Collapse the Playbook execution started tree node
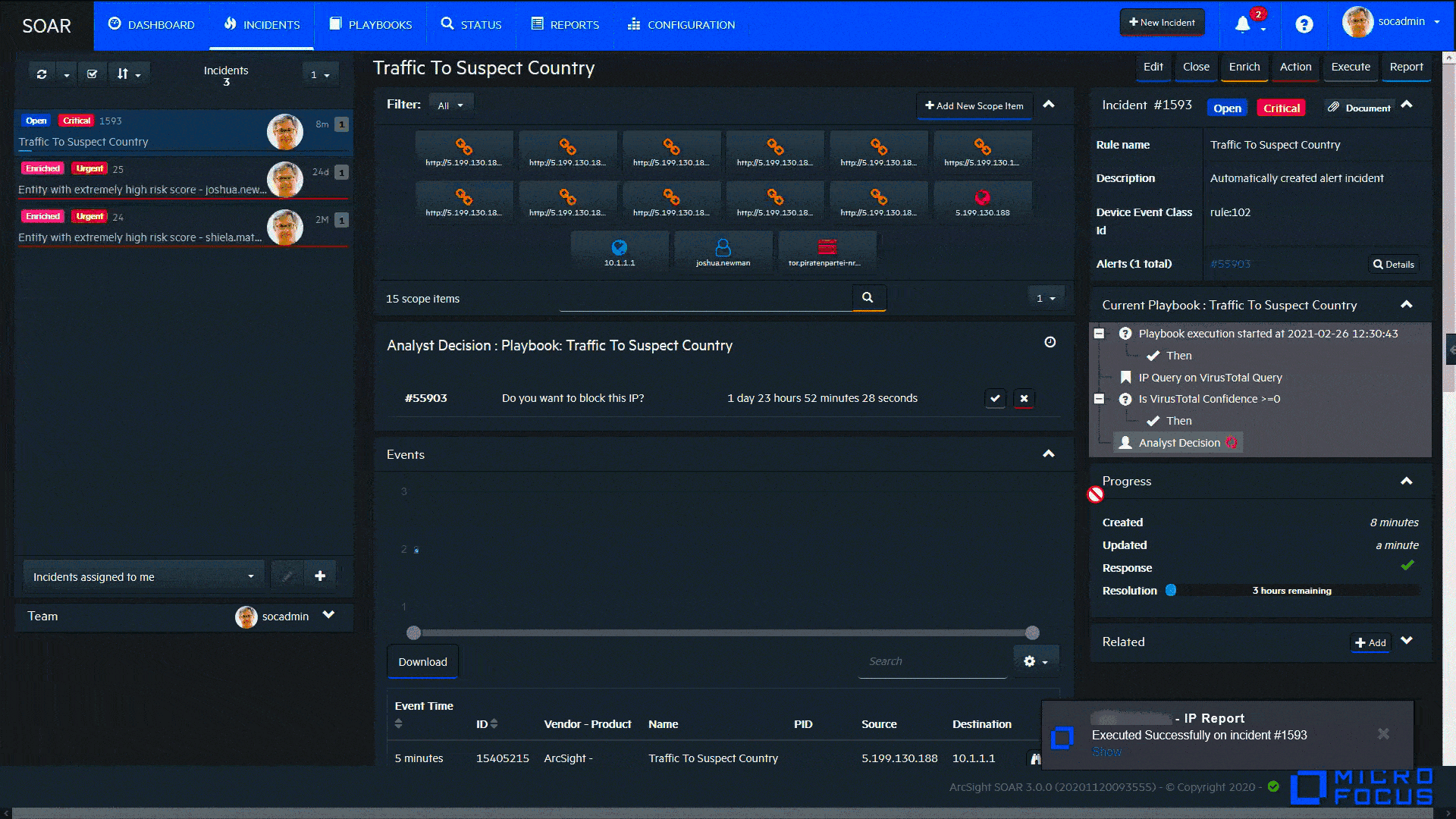1456x819 pixels. tap(1099, 334)
